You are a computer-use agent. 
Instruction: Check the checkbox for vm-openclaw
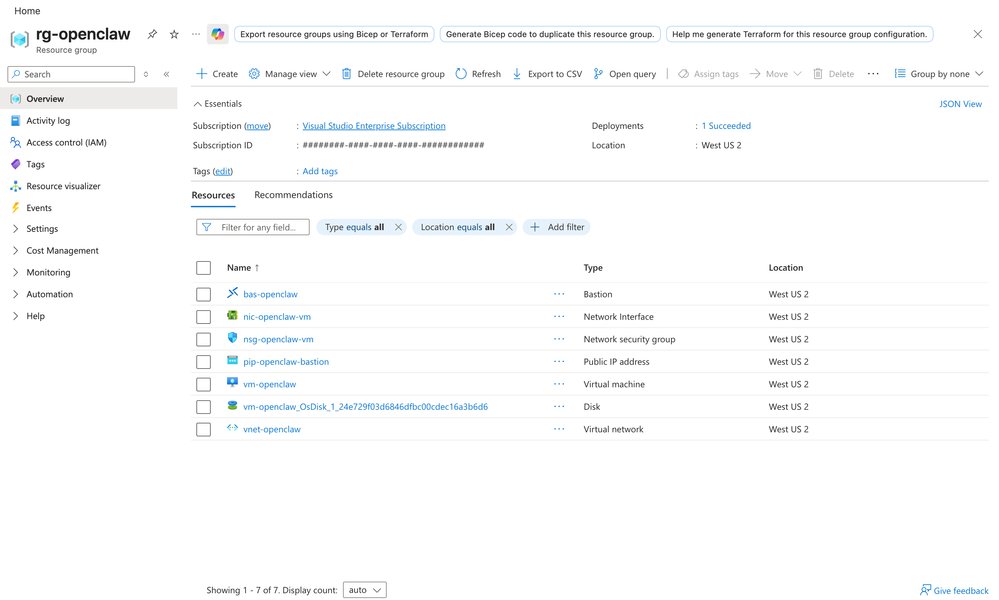coord(203,384)
